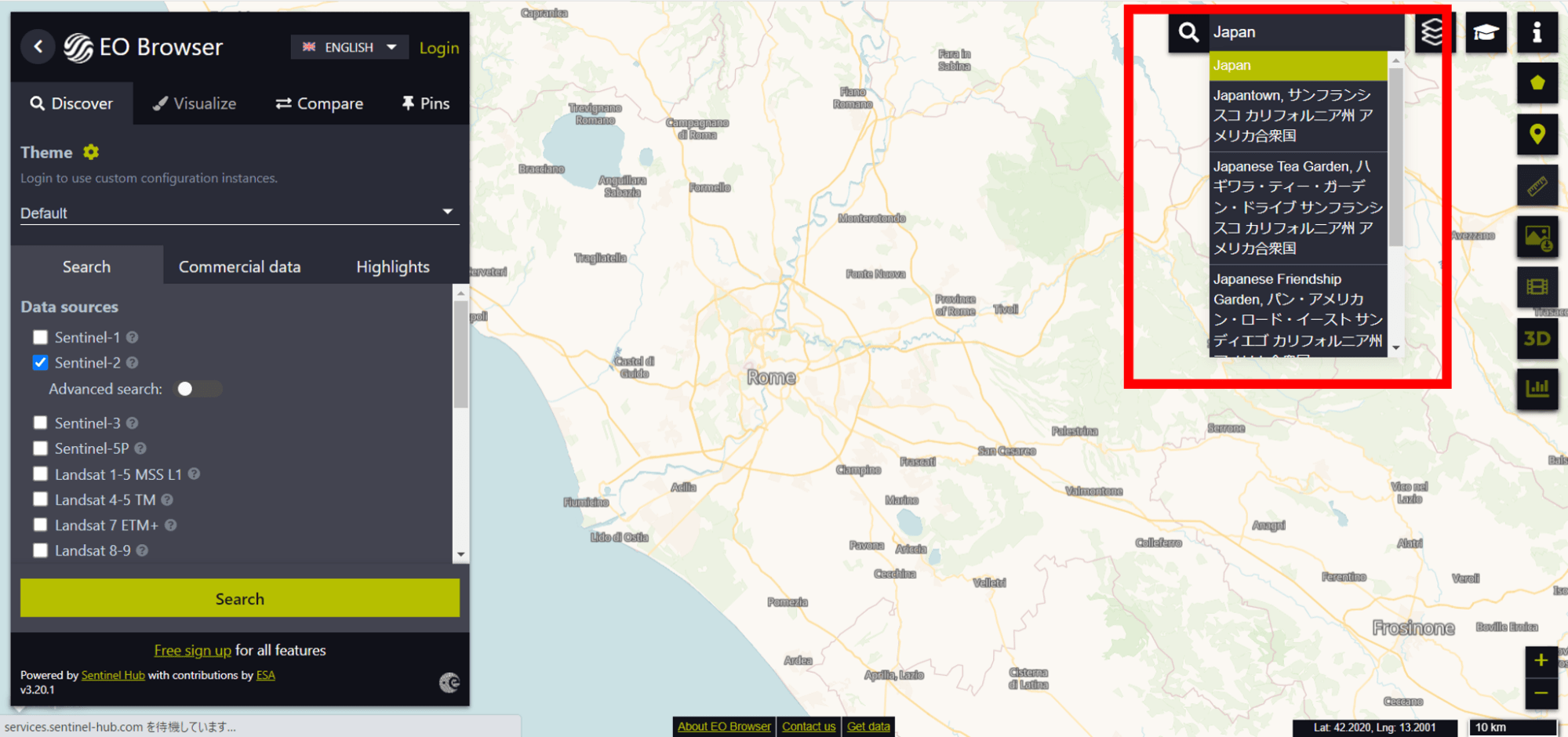The height and width of the screenshot is (737, 1568).
Task: Click the round icon at panel bottom right
Action: tap(449, 683)
